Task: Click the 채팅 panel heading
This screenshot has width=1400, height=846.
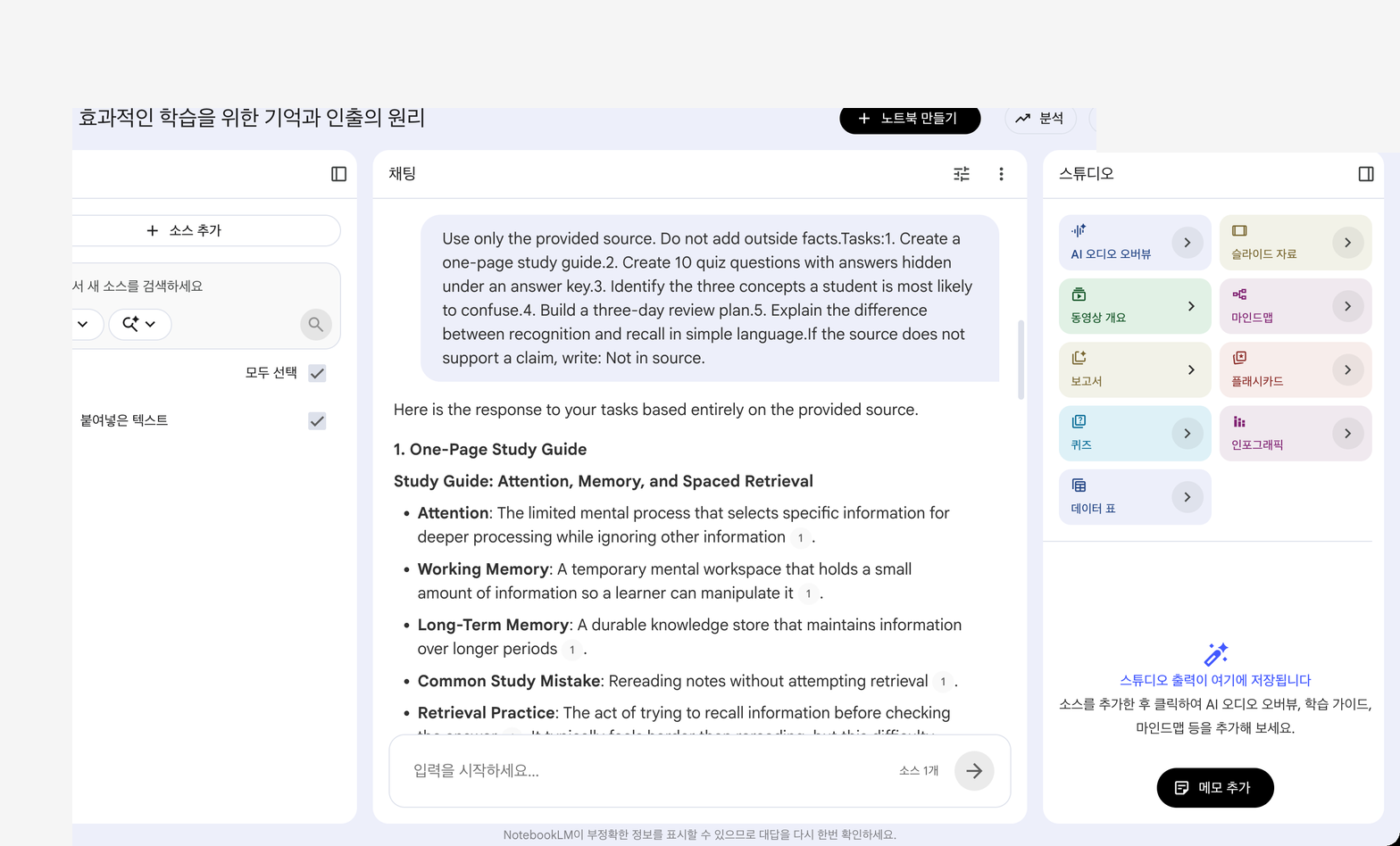Action: tap(403, 174)
